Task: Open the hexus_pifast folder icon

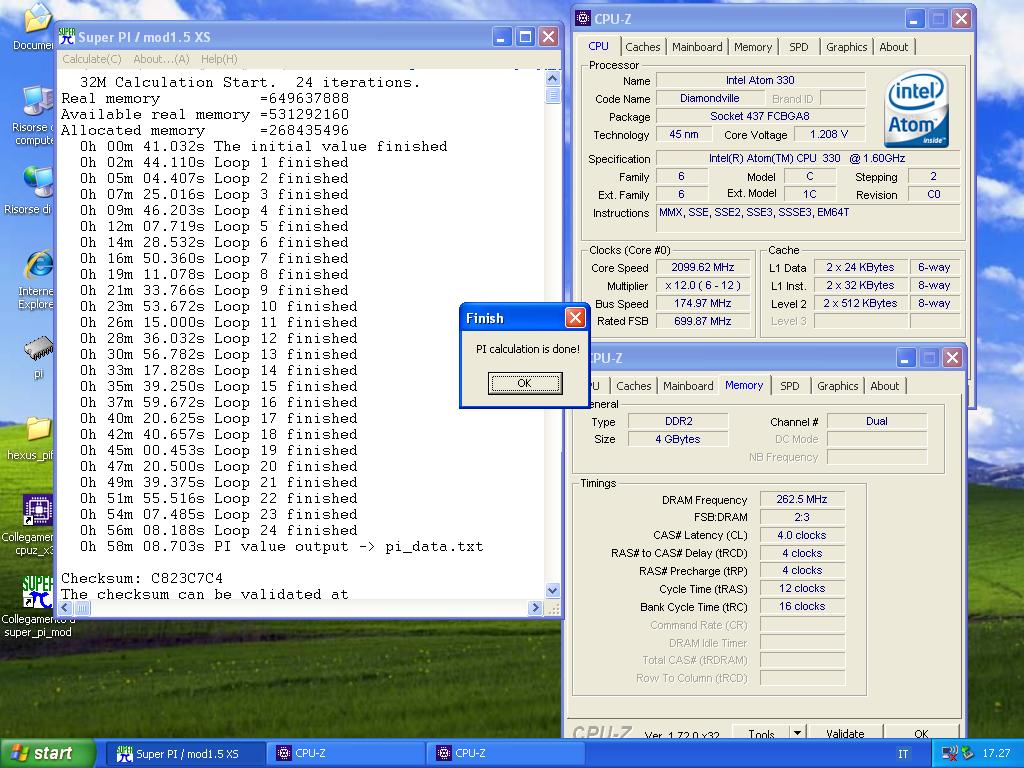Action: click(38, 430)
